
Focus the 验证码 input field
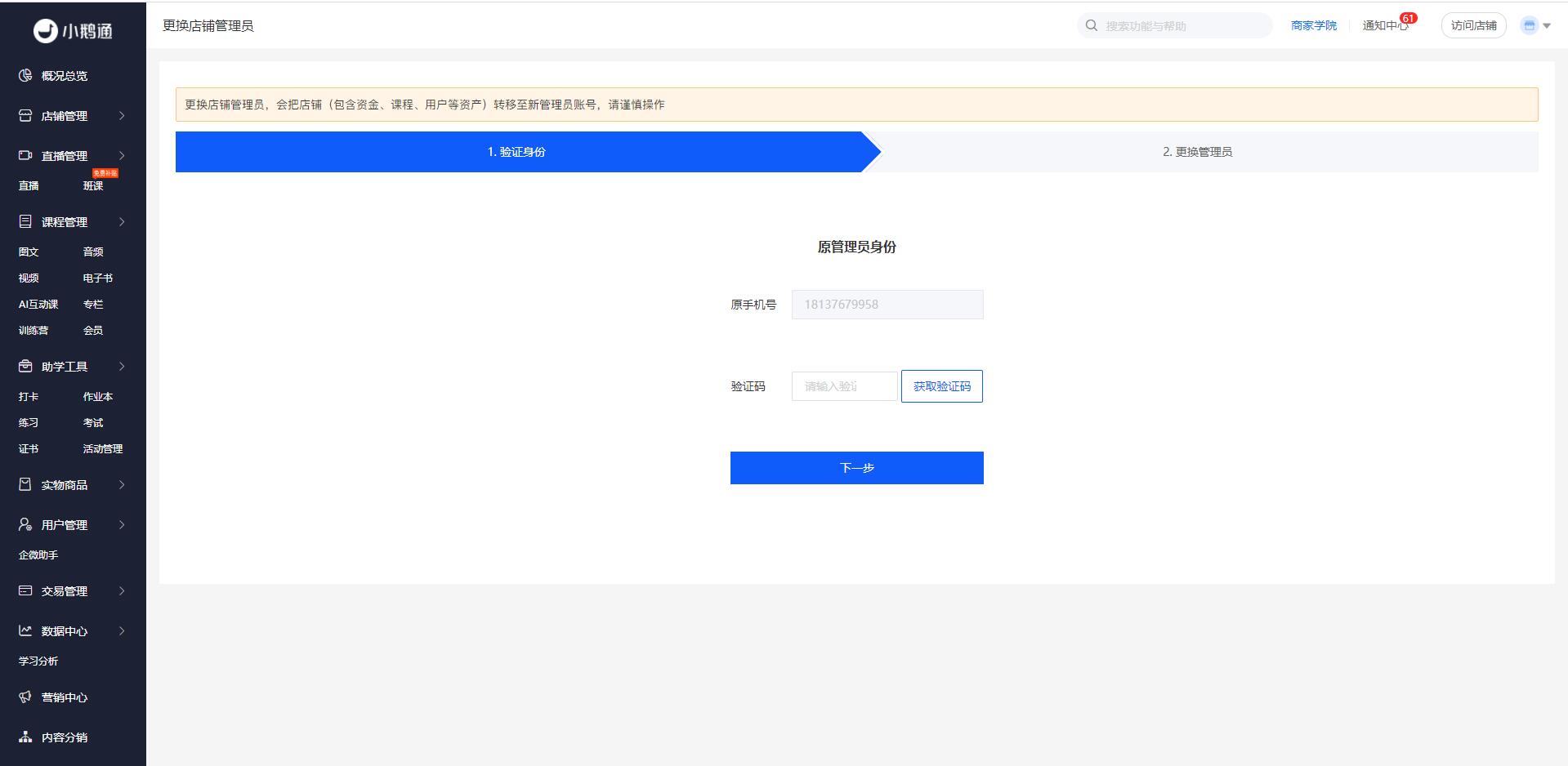pyautogui.click(x=844, y=386)
